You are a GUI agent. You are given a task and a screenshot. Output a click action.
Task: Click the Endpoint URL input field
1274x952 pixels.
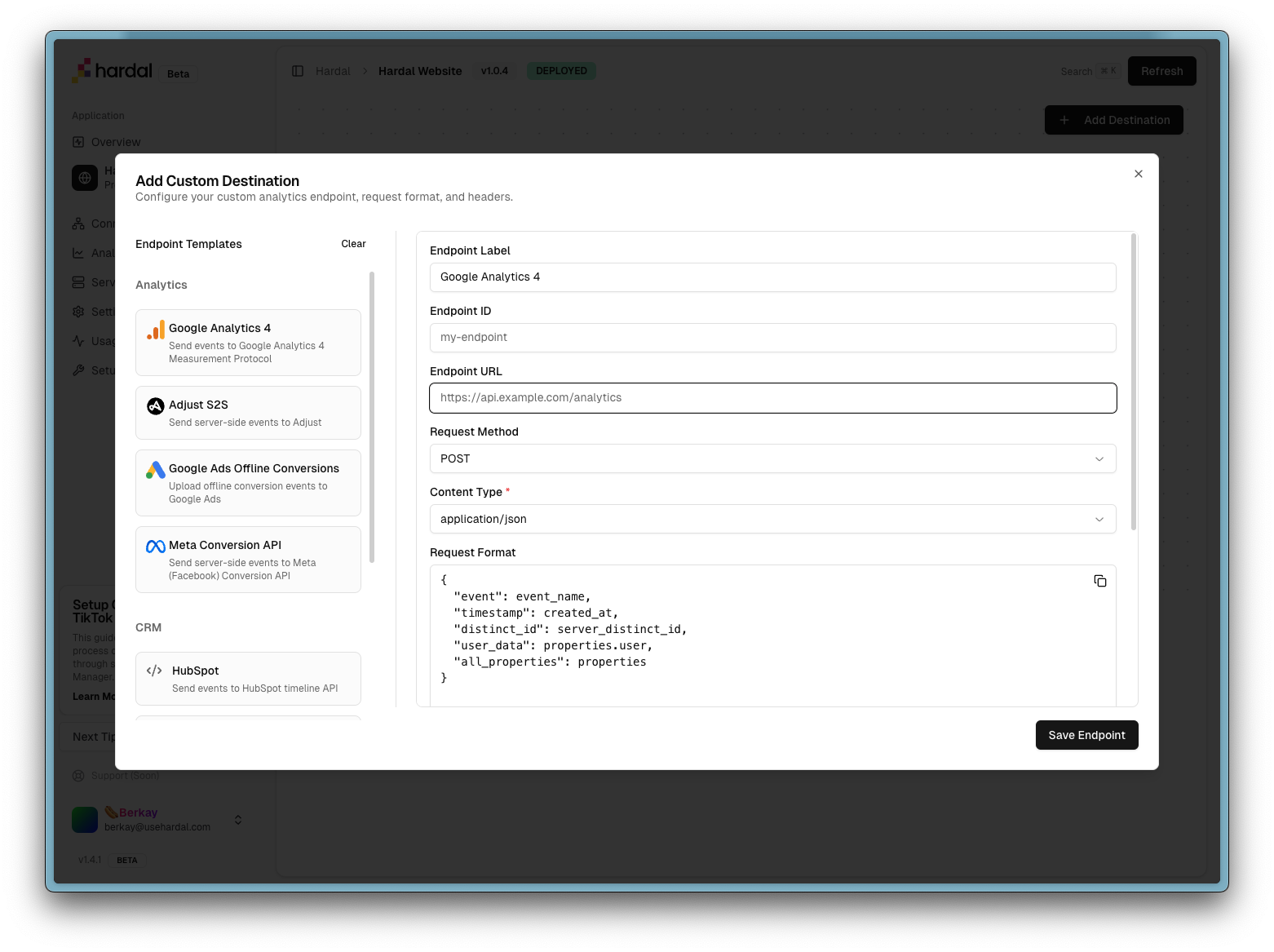(773, 398)
